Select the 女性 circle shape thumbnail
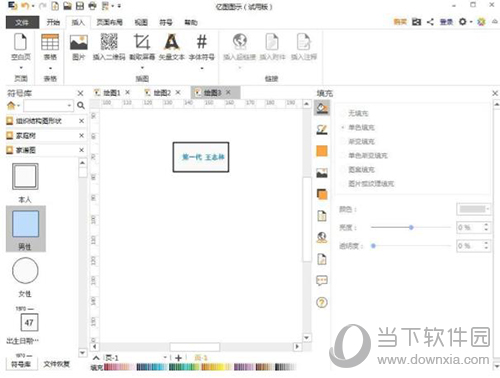 25,271
